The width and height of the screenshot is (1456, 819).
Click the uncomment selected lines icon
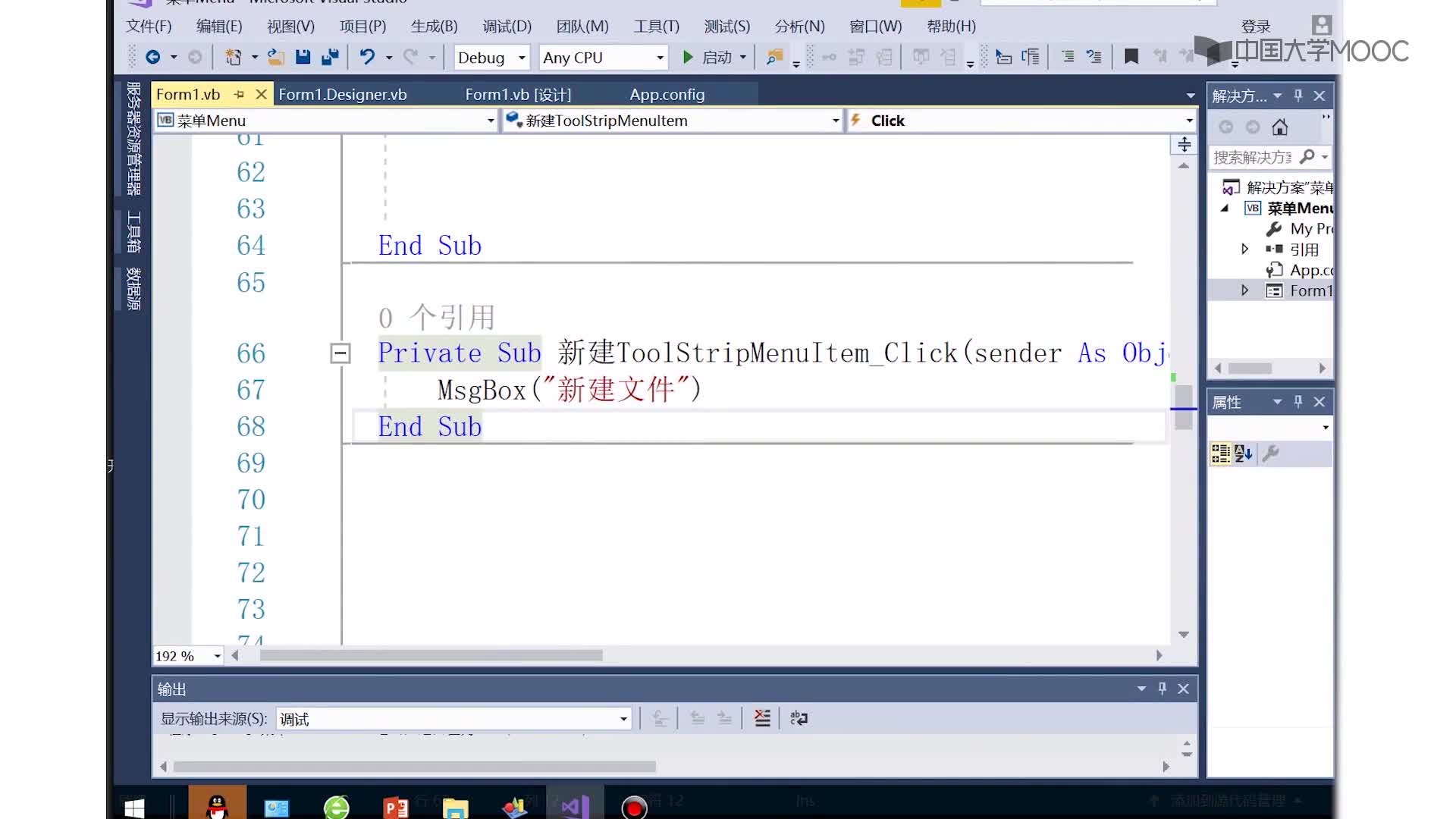[1094, 57]
